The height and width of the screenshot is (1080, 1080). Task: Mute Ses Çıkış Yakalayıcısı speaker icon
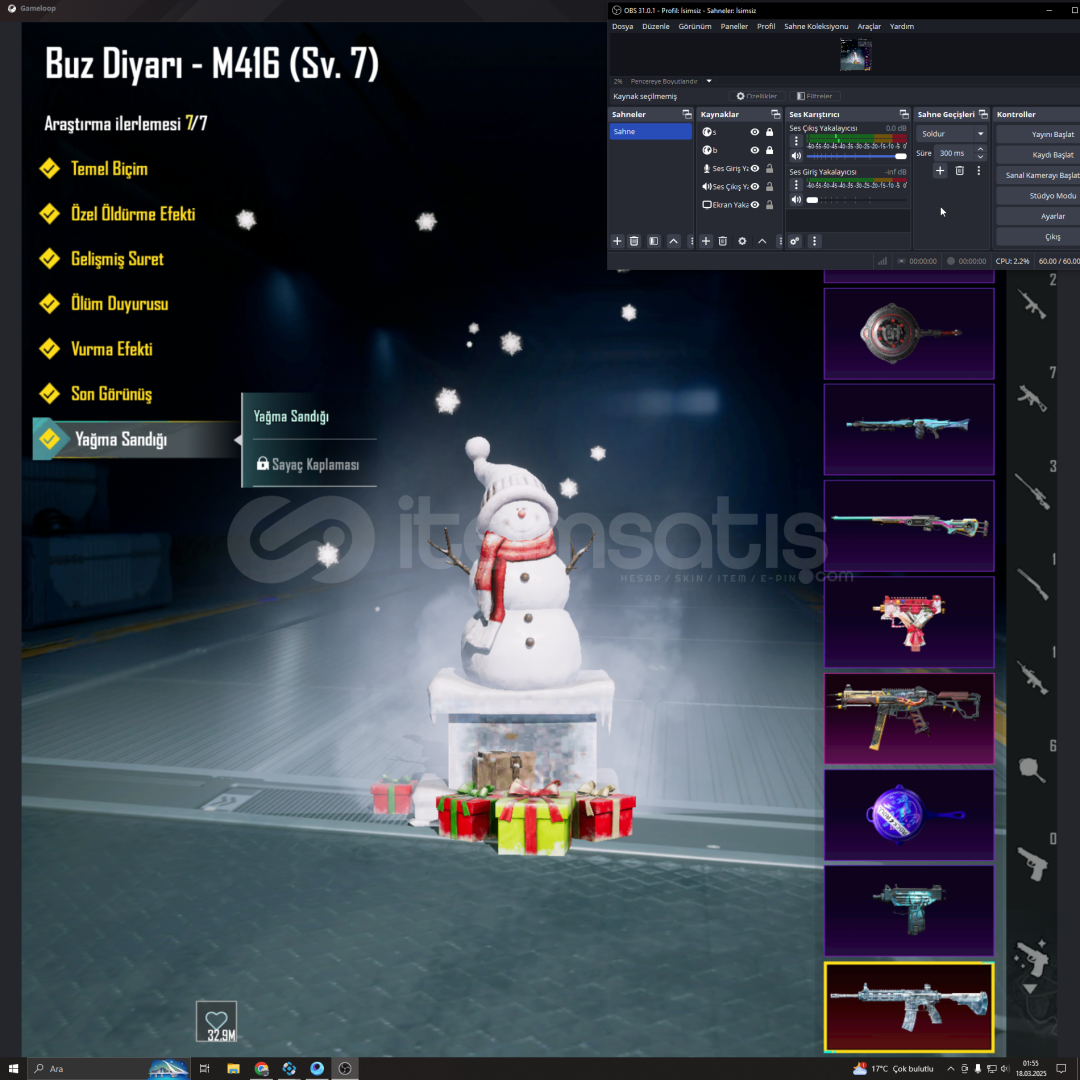pyautogui.click(x=796, y=156)
